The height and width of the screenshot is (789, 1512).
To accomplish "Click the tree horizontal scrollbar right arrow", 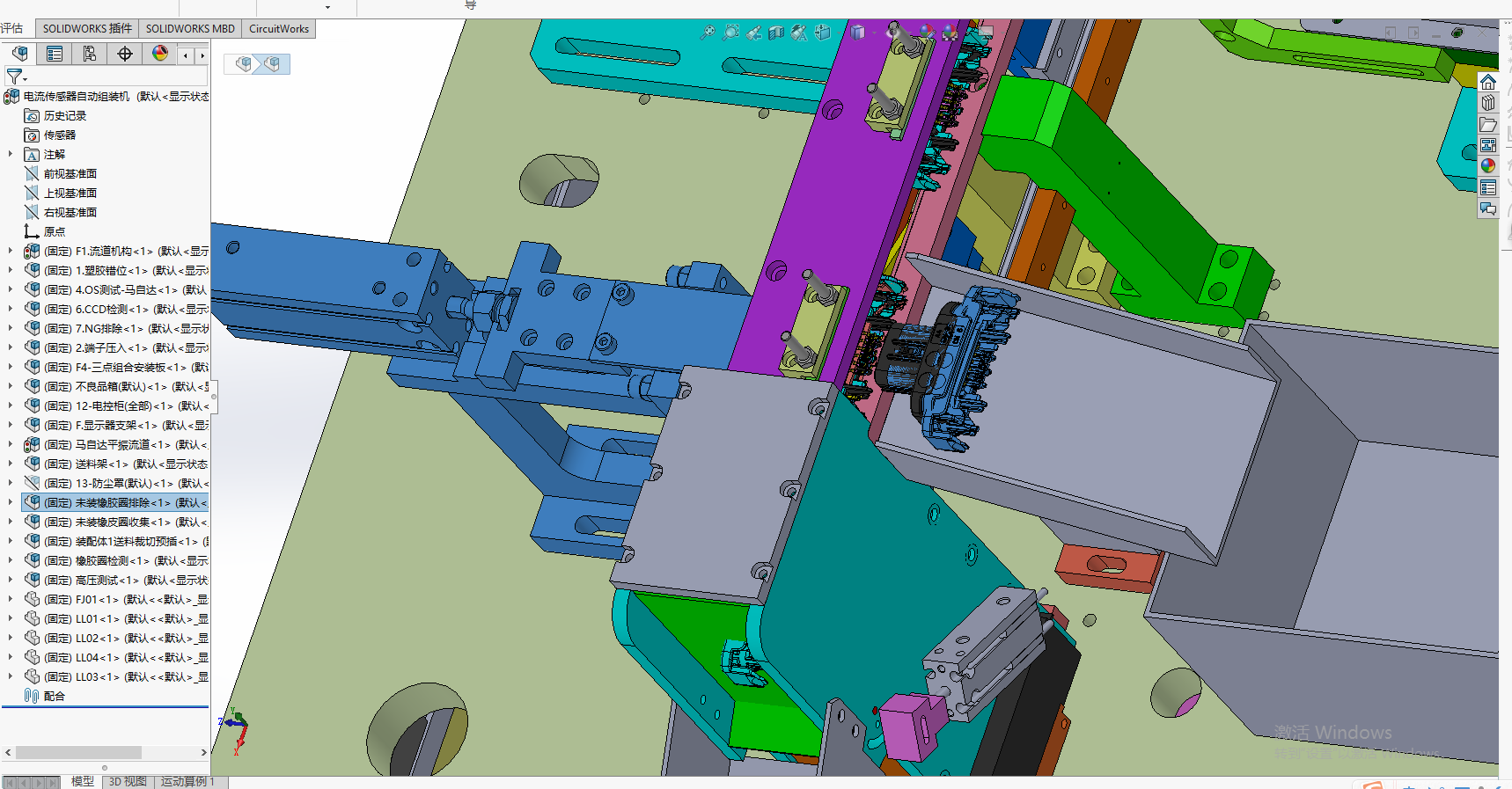I will (203, 752).
